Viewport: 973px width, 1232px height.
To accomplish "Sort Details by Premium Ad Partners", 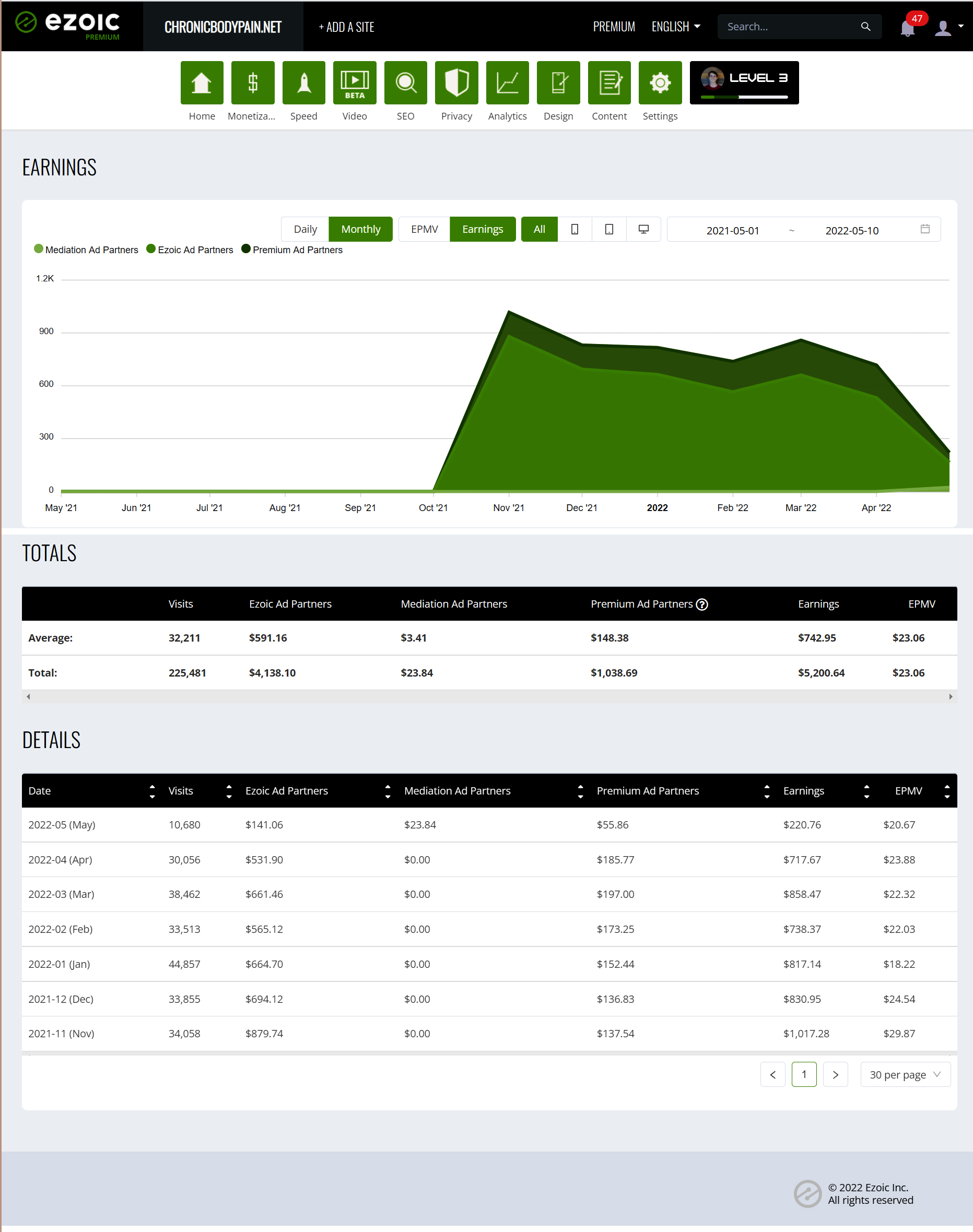I will (767, 791).
